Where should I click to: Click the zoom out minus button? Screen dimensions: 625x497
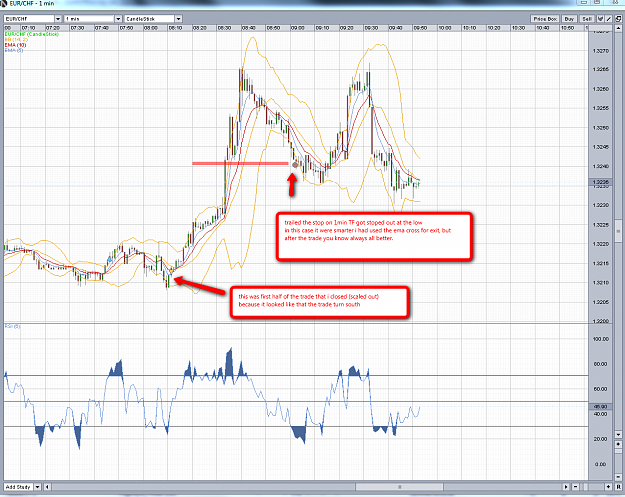(x=576, y=487)
